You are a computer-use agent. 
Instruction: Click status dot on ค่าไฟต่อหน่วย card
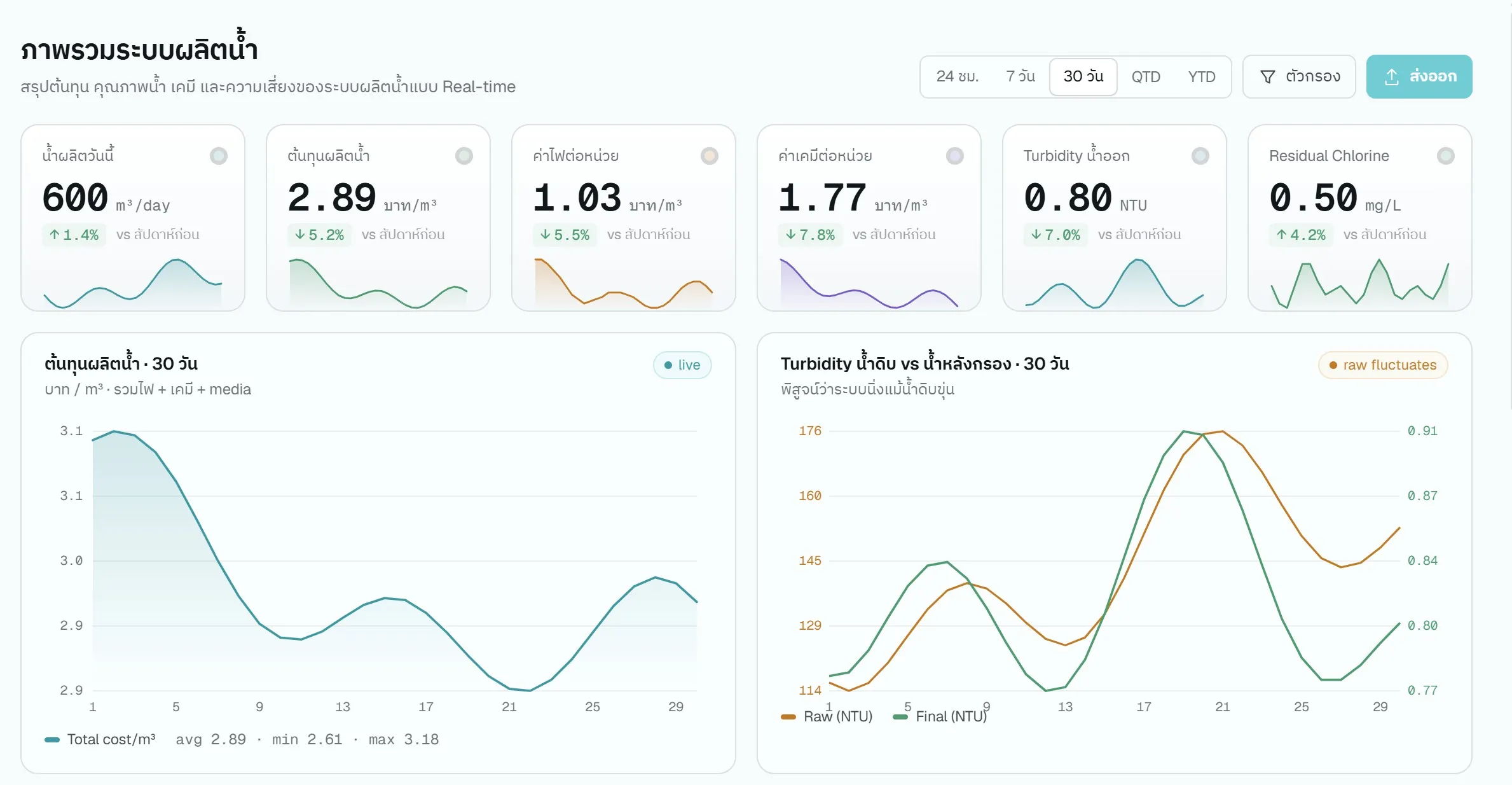[710, 156]
